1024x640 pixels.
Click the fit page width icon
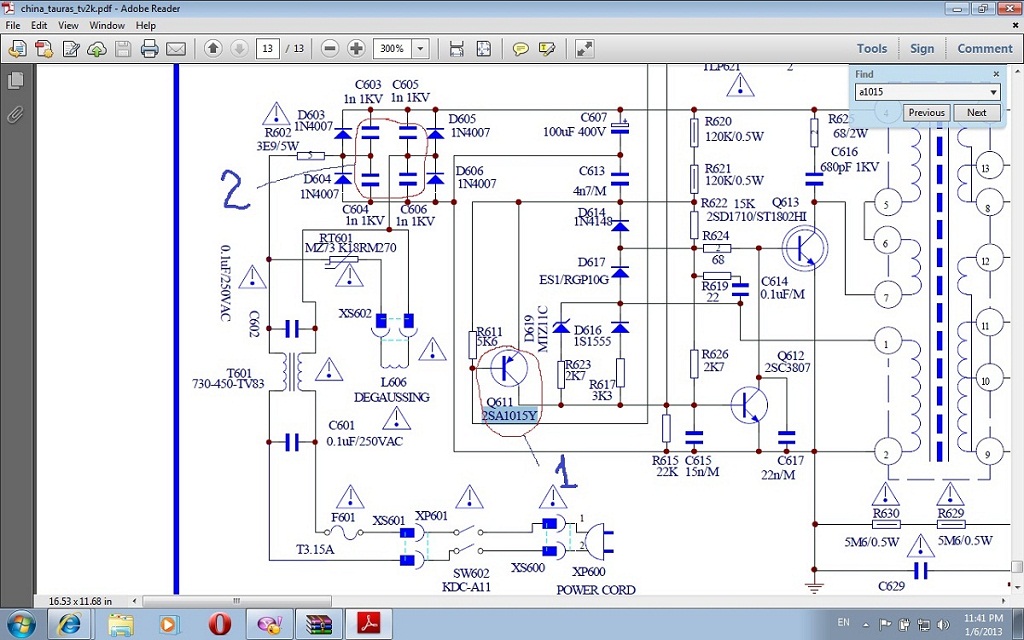(x=456, y=48)
